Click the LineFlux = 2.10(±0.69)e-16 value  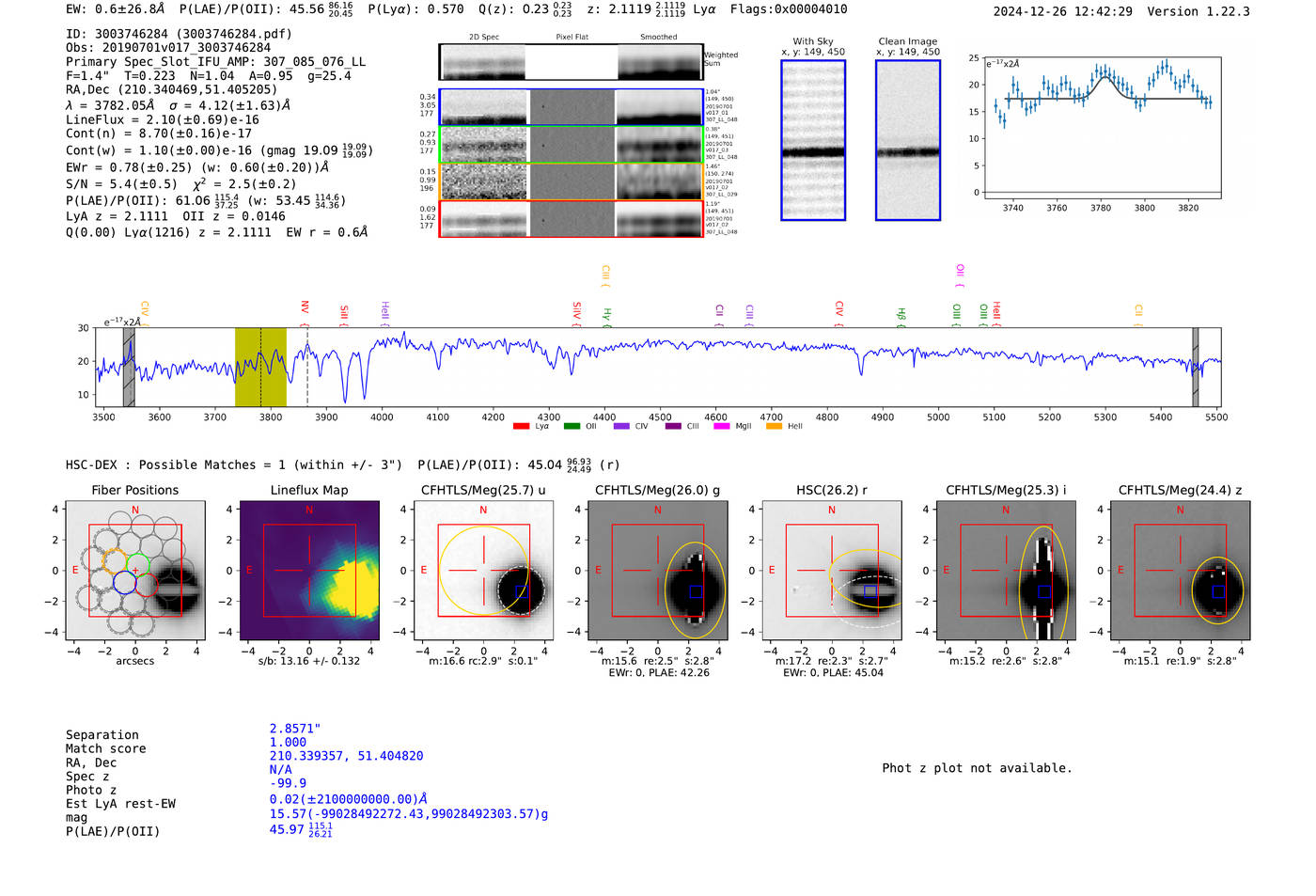pyautogui.click(x=163, y=119)
